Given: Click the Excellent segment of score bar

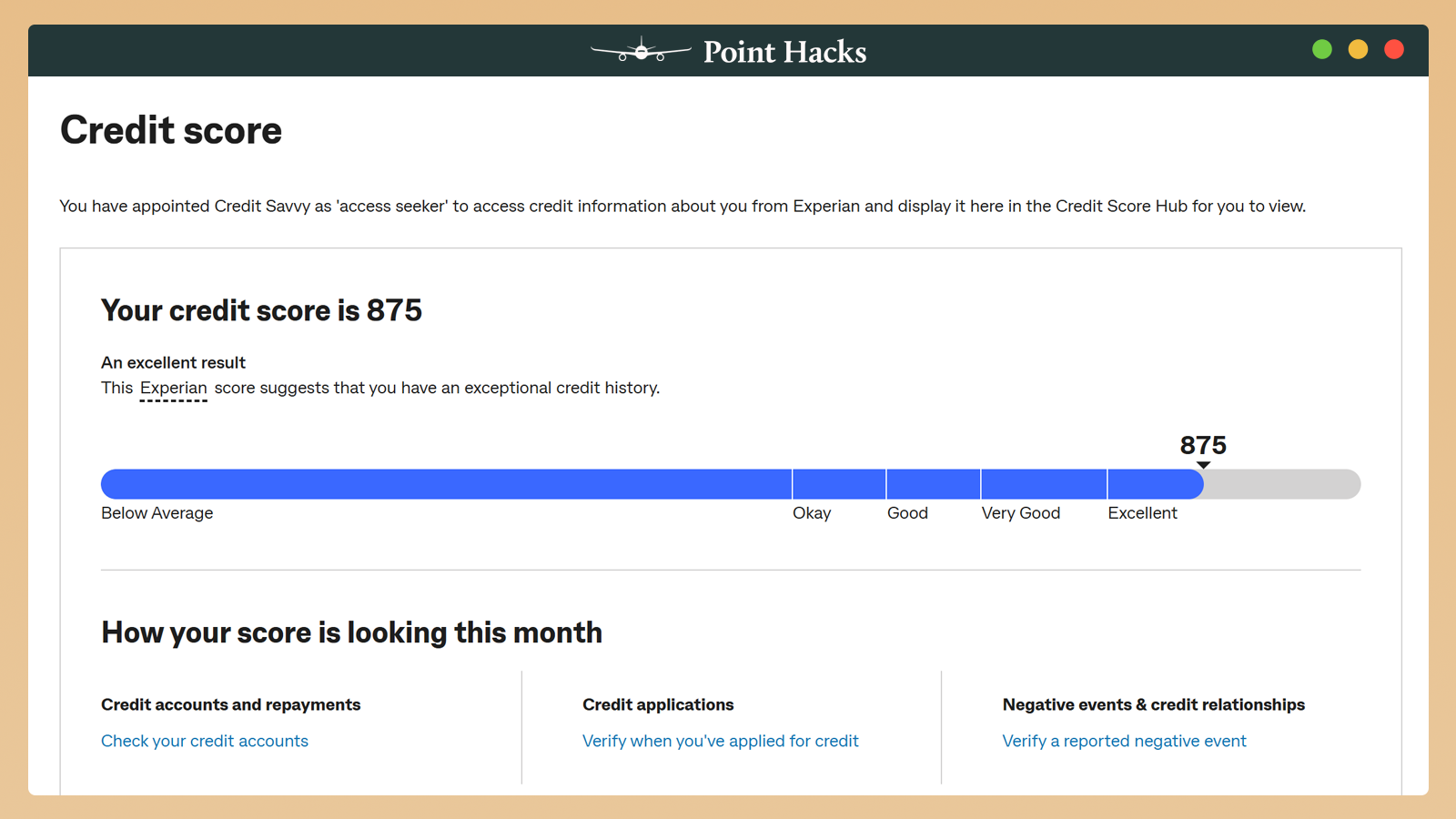Looking at the screenshot, I should click(1154, 484).
